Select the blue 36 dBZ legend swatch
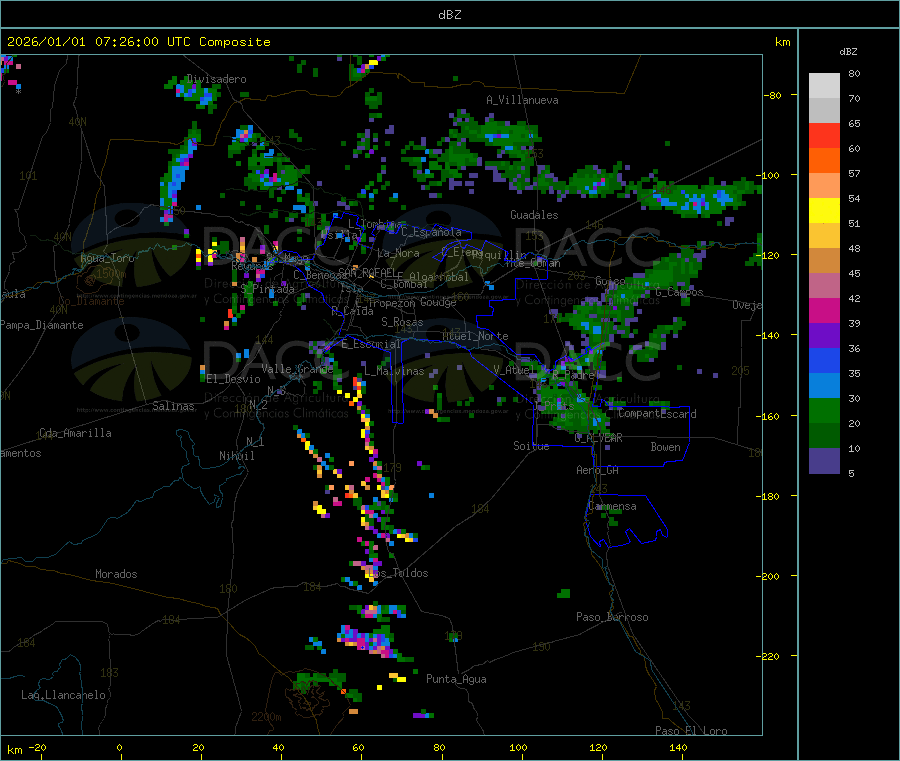 [x=824, y=360]
